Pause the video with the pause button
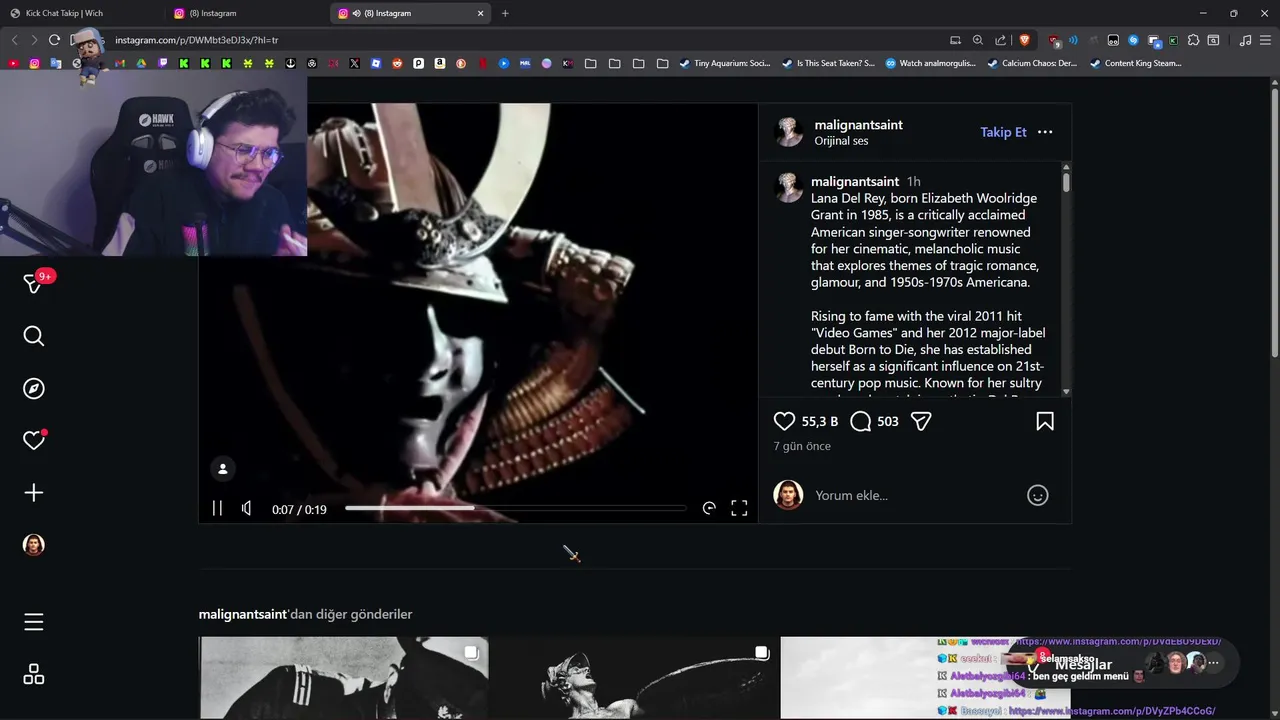 (217, 509)
